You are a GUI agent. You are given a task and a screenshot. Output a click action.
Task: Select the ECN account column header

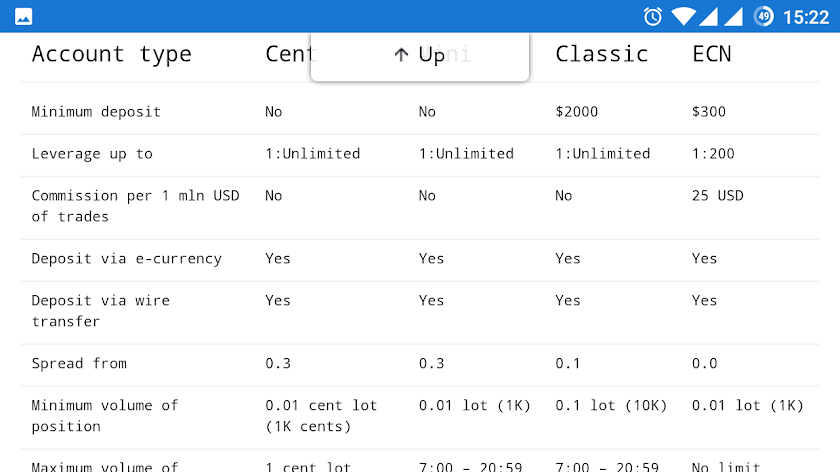point(711,54)
